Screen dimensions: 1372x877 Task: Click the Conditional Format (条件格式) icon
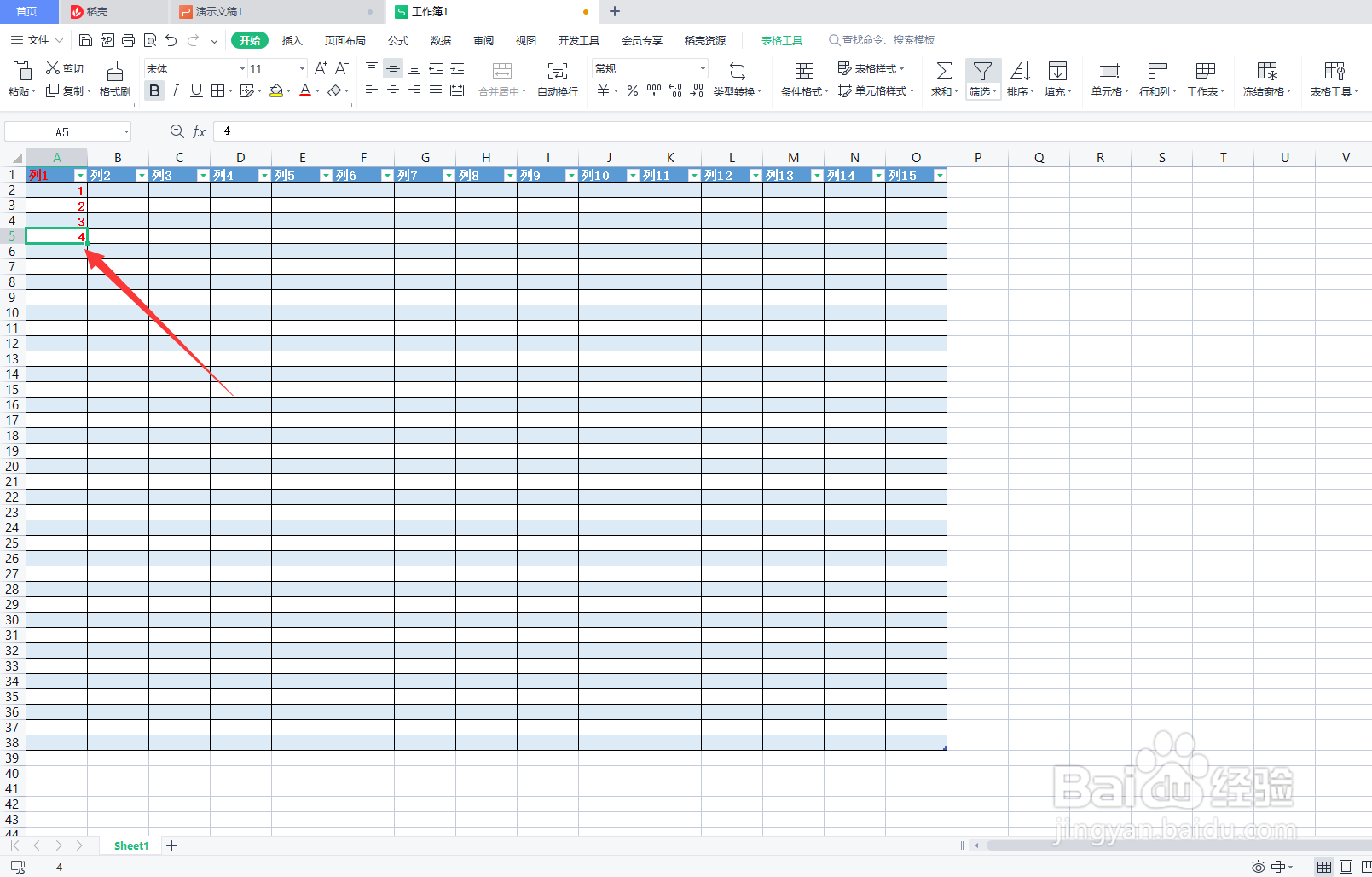tap(804, 71)
